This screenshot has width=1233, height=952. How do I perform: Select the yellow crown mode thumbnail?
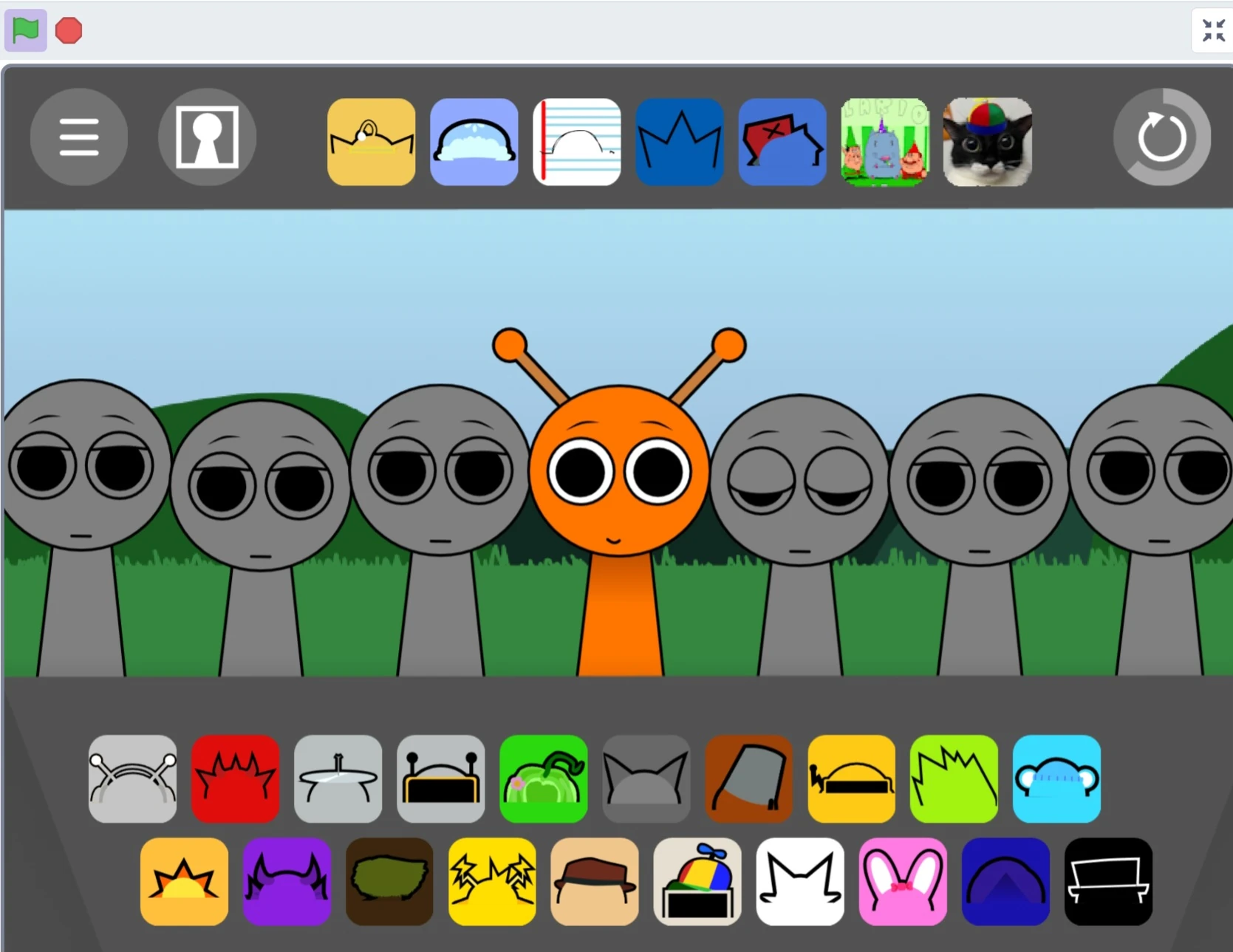(x=371, y=142)
